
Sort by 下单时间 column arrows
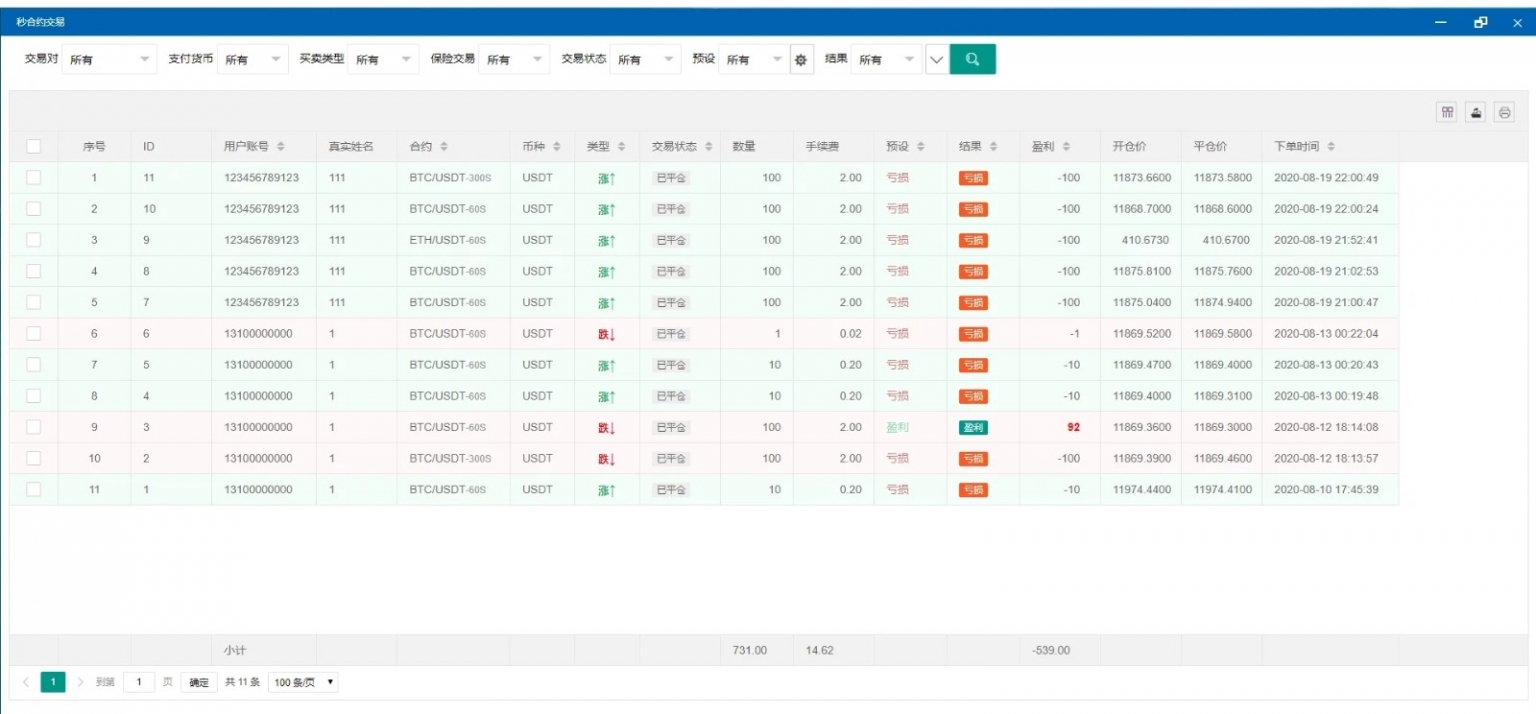coord(1331,147)
